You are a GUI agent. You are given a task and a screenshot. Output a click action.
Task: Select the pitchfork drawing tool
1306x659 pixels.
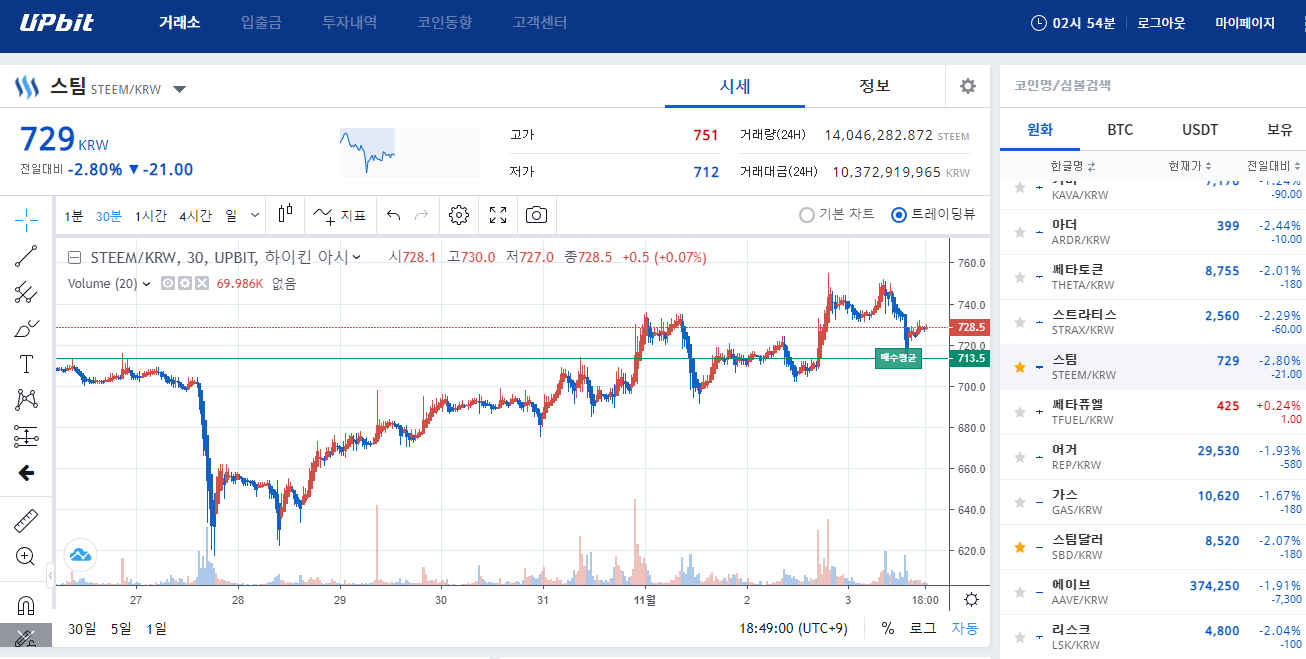(x=27, y=292)
